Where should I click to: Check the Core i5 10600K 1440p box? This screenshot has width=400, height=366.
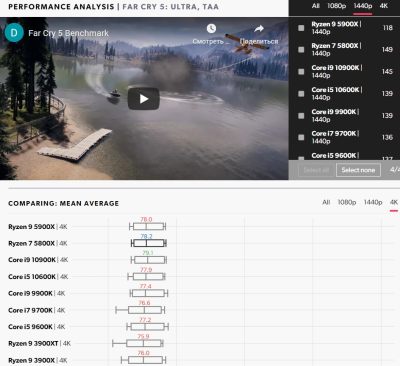coord(301,94)
